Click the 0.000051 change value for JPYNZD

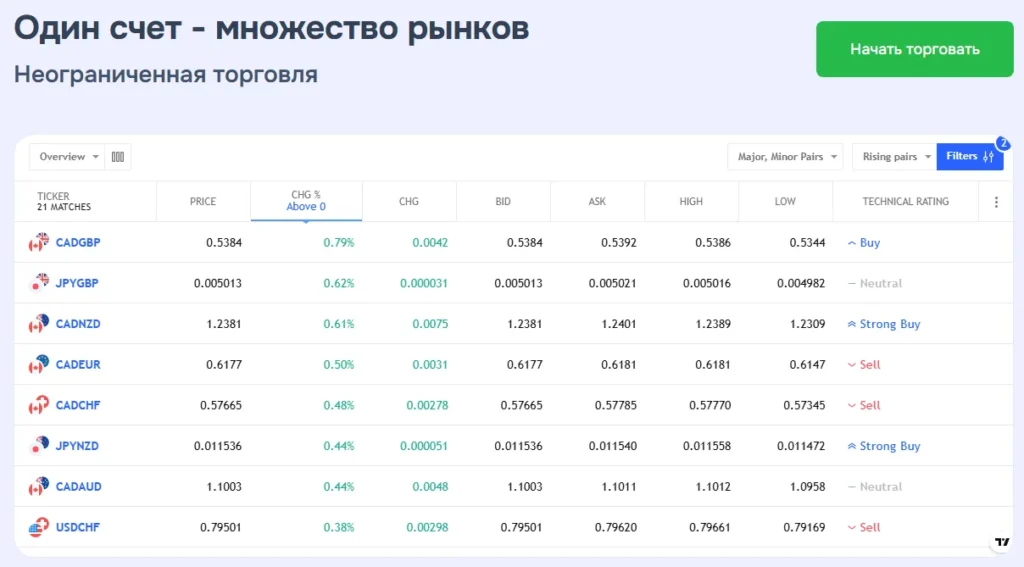coord(424,446)
